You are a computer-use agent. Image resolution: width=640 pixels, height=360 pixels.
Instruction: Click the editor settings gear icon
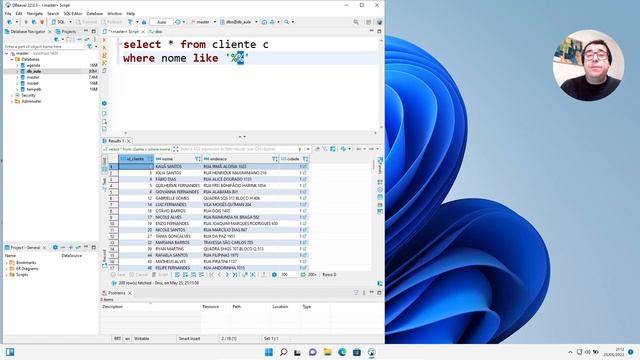pyautogui.click(x=104, y=103)
